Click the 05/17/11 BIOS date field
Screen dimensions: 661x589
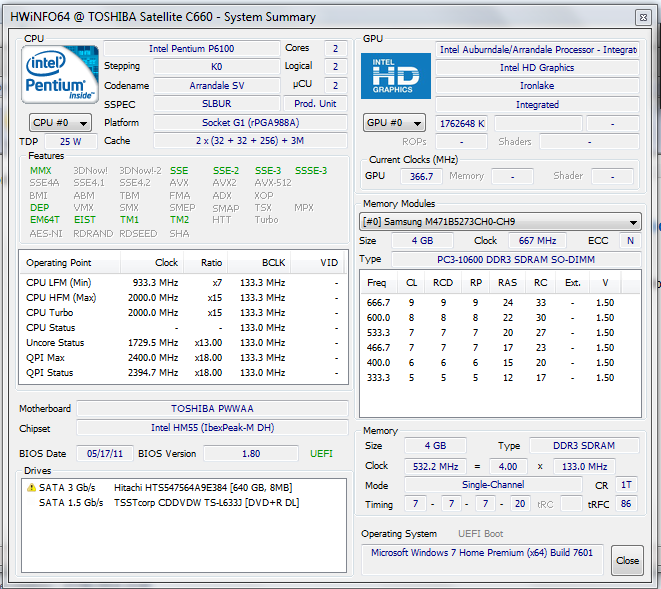[105, 454]
